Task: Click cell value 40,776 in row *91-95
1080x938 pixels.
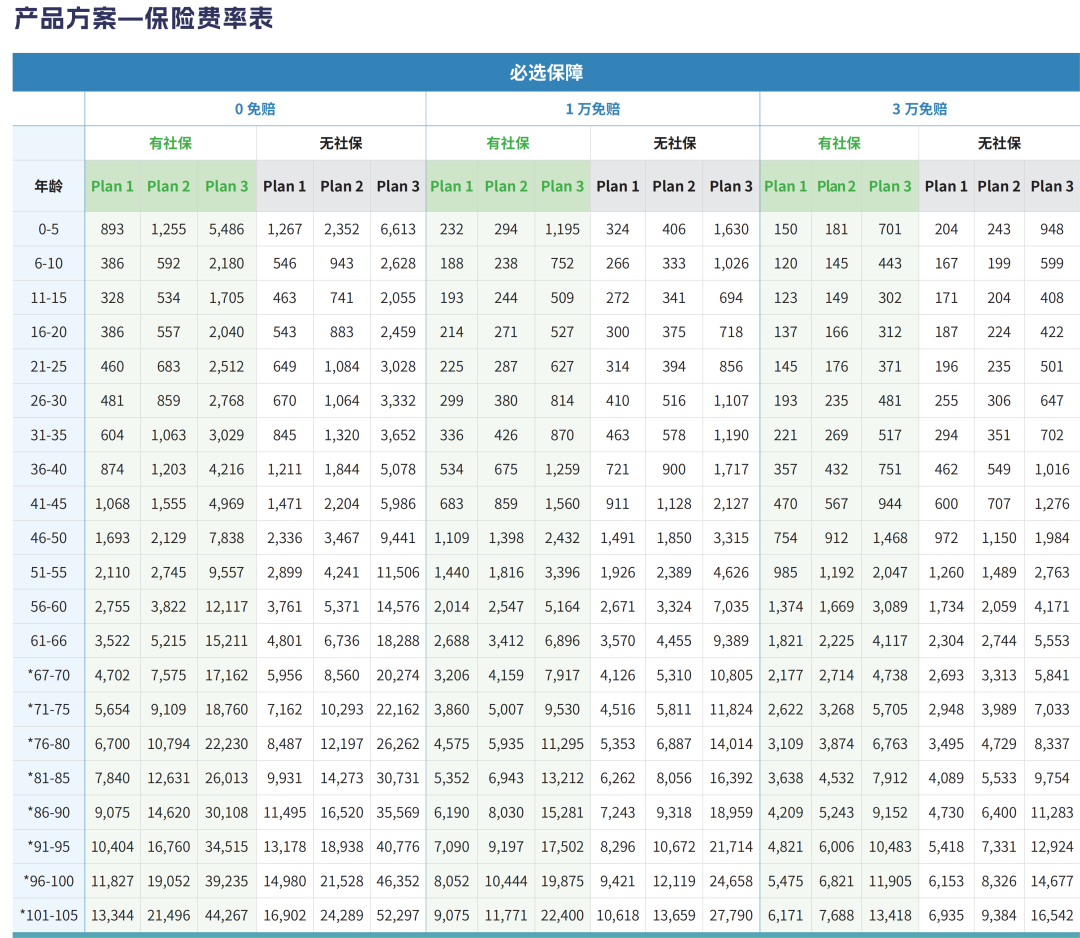Action: point(398,847)
